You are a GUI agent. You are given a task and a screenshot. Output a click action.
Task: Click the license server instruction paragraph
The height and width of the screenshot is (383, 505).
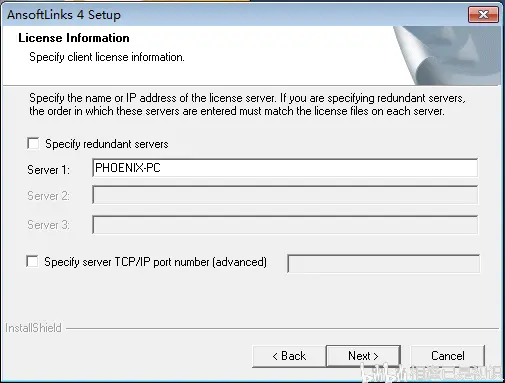247,104
